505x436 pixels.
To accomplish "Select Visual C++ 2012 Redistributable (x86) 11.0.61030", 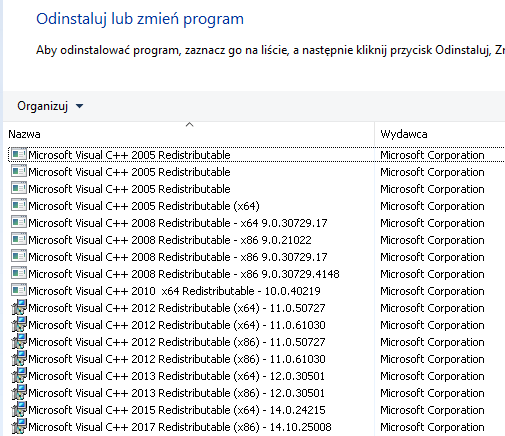I will 177,359.
